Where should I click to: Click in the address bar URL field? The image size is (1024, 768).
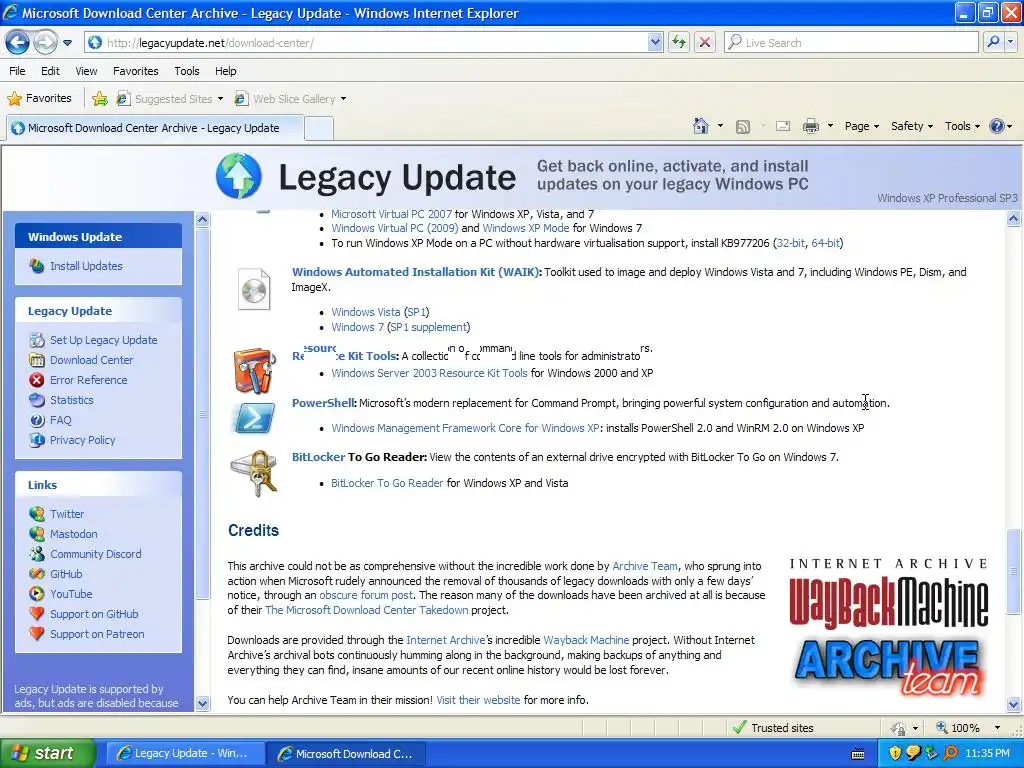(x=376, y=42)
